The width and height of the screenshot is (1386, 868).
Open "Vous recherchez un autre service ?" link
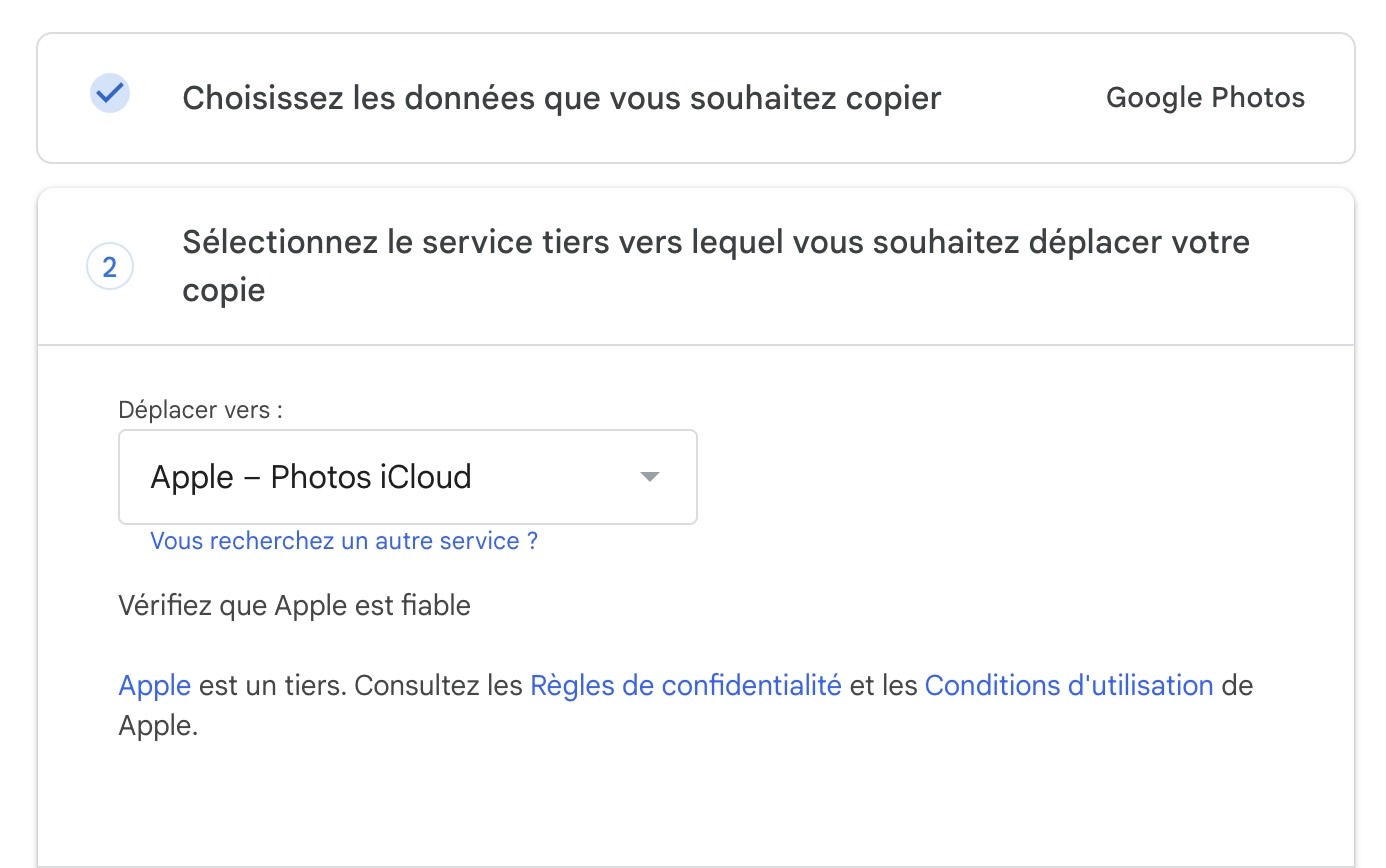coord(344,541)
